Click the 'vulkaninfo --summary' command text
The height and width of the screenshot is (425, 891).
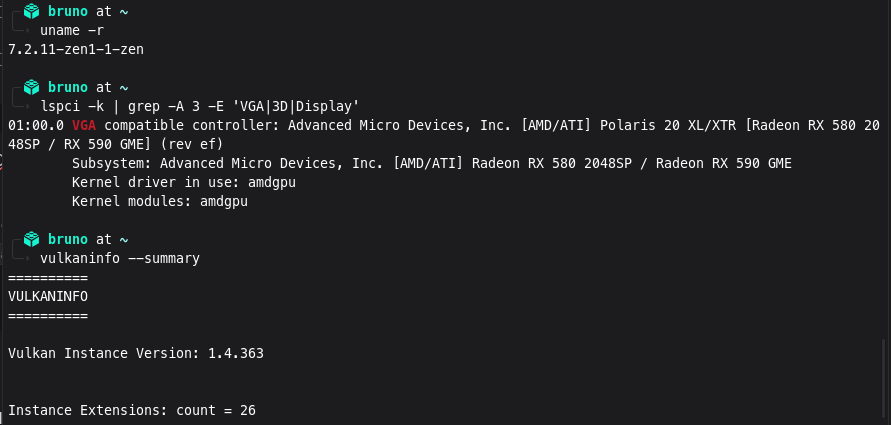pyautogui.click(x=120, y=259)
